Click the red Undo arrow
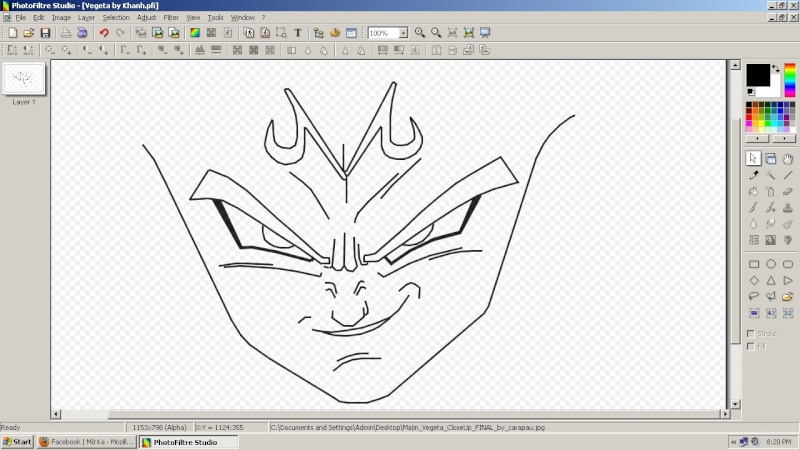The image size is (800, 450). pos(104,33)
